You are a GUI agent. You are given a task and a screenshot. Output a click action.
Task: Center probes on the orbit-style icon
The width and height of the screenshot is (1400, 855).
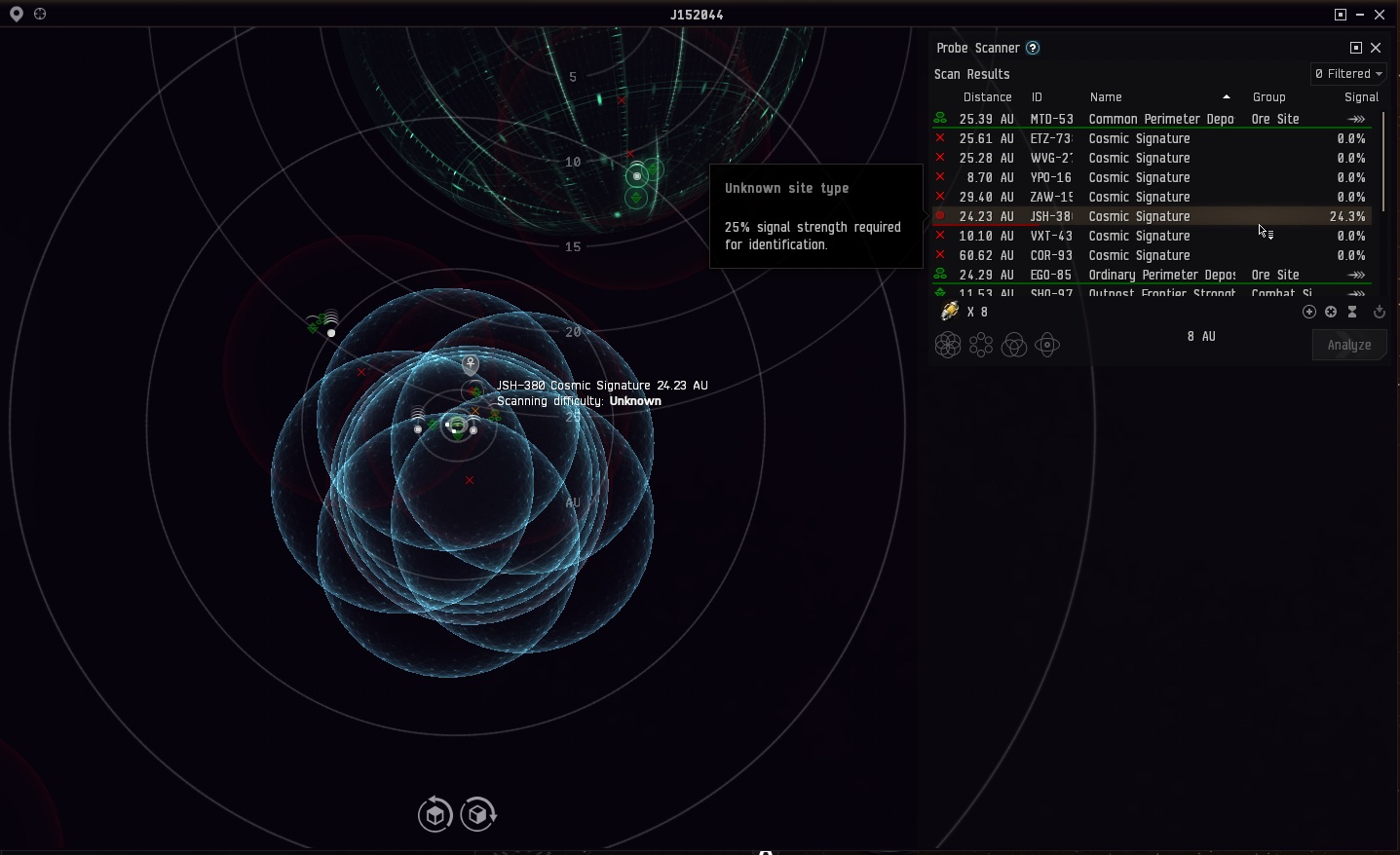click(x=1047, y=345)
